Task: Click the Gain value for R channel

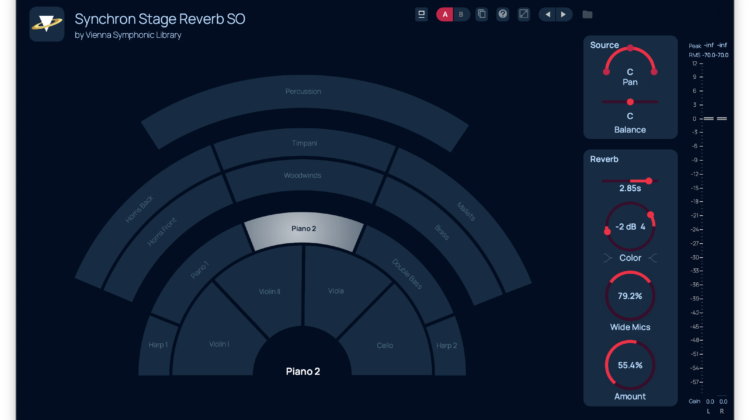Action: click(723, 401)
